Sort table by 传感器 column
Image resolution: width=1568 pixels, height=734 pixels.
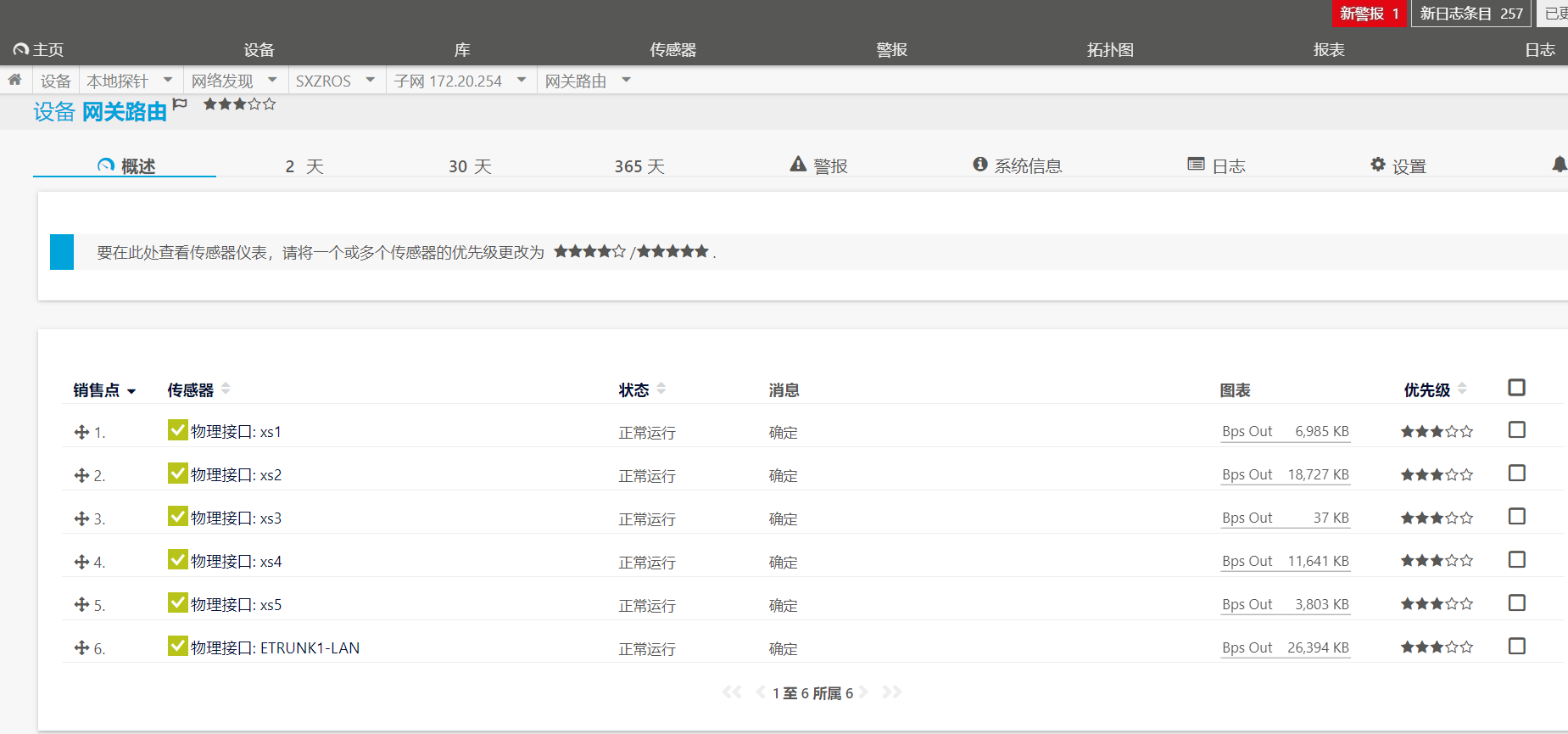[198, 389]
